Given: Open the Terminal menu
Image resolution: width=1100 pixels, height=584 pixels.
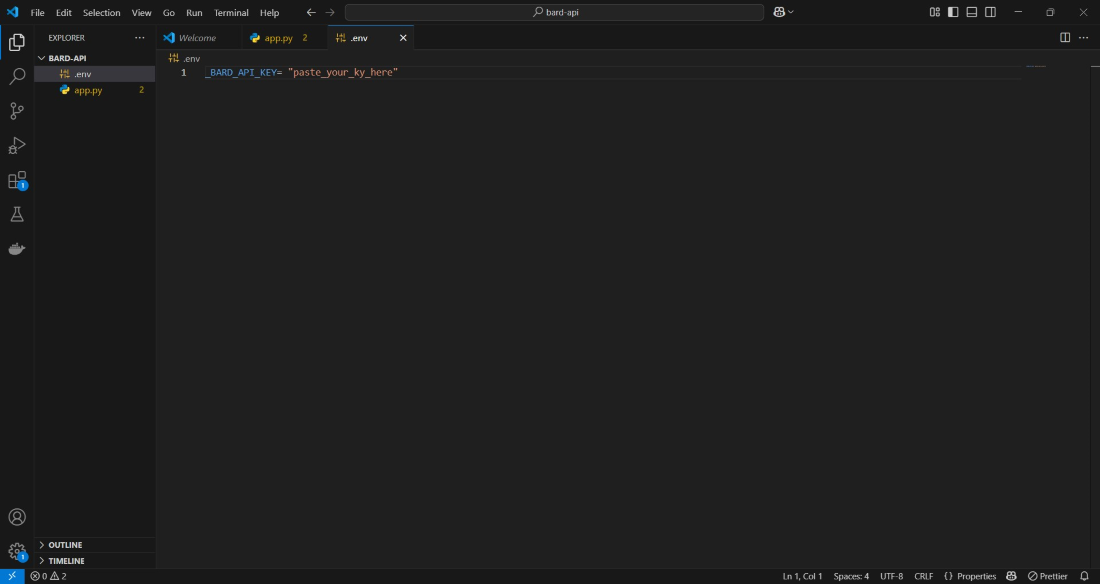Looking at the screenshot, I should click(x=232, y=13).
